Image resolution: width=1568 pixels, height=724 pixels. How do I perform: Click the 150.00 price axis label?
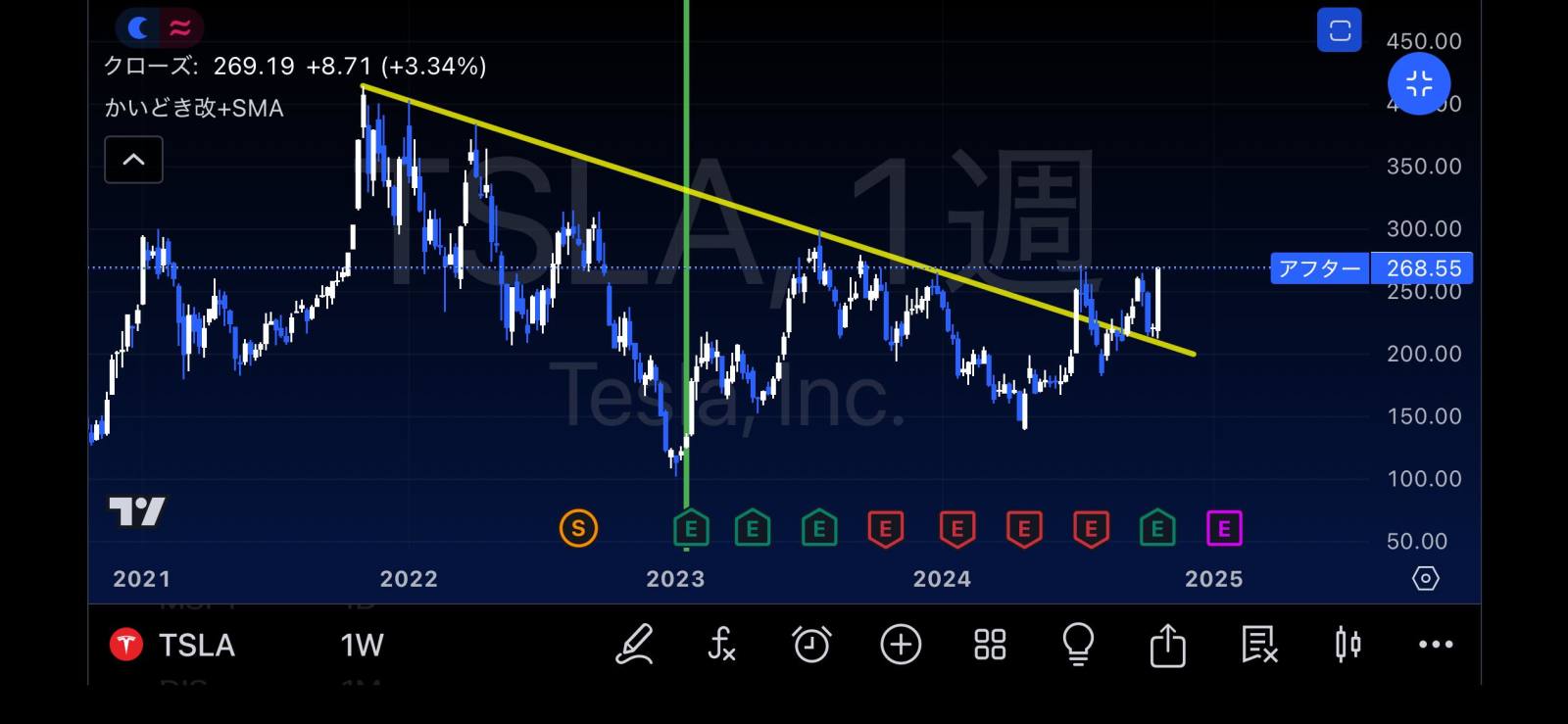tap(1423, 416)
